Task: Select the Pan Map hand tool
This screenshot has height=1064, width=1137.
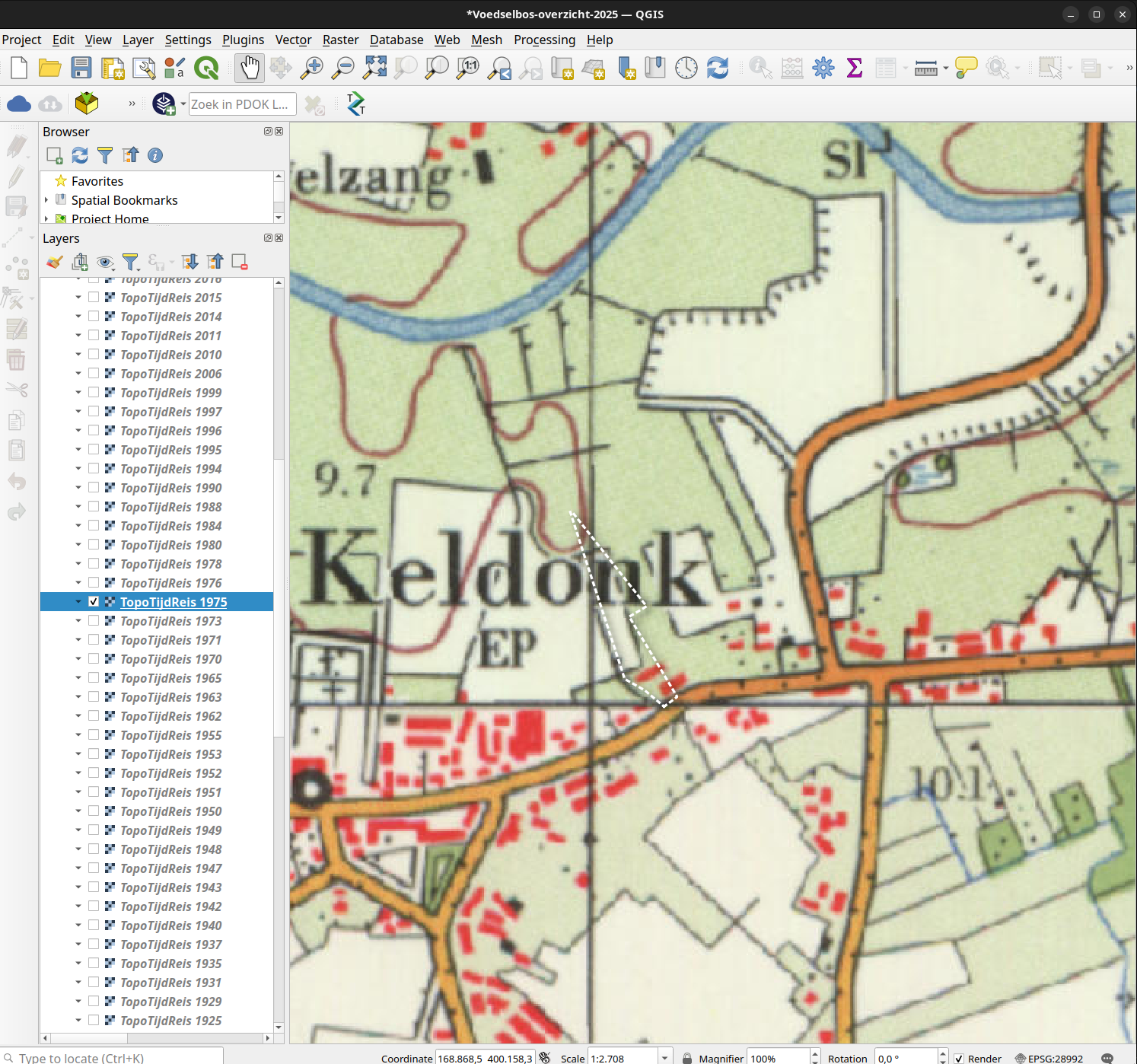Action: pos(250,68)
